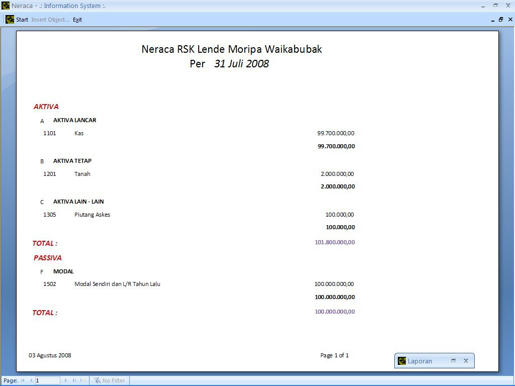
Task: Click the Laporan window icon
Action: tap(402, 361)
